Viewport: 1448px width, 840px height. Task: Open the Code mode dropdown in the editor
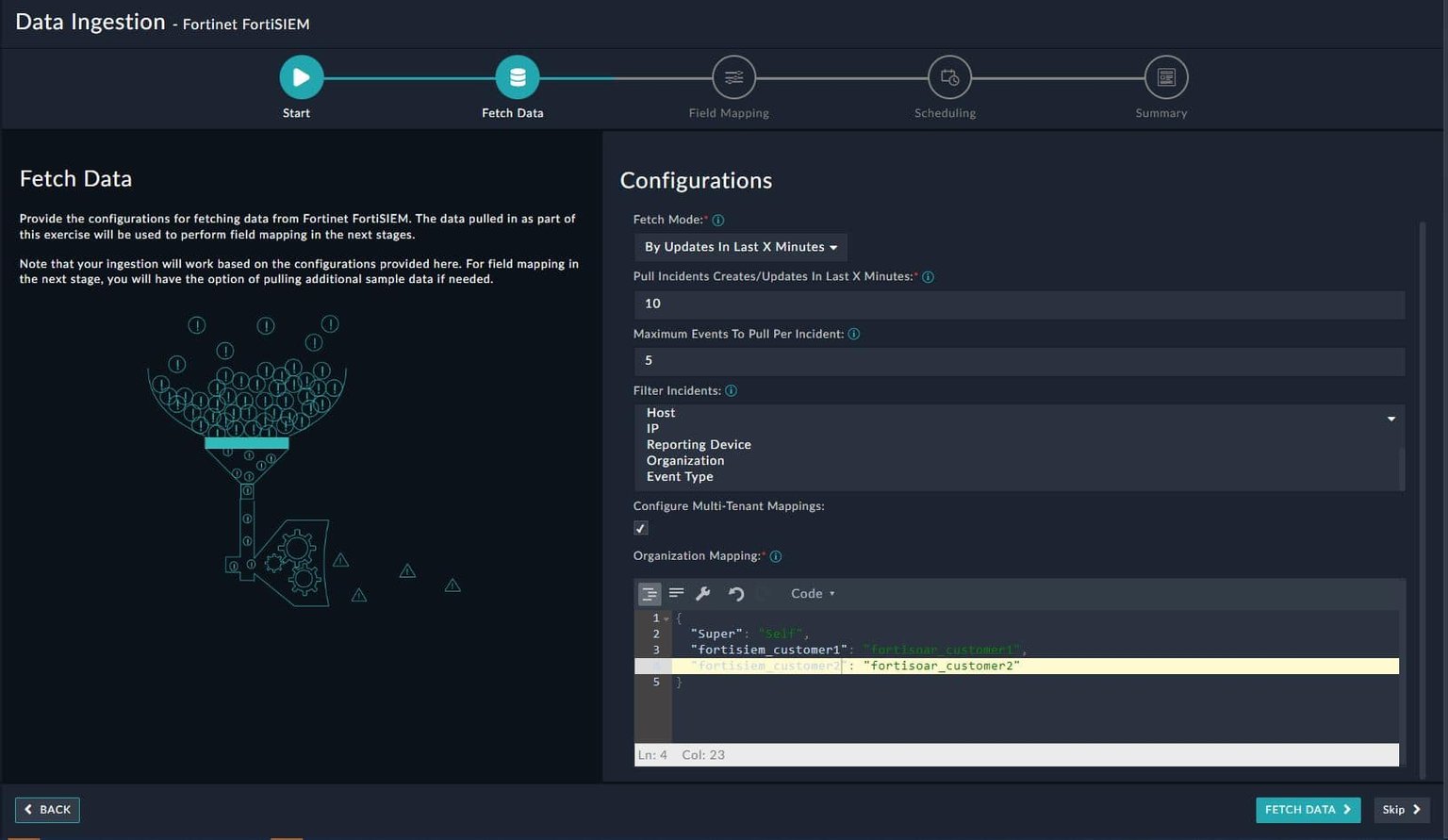click(x=812, y=593)
